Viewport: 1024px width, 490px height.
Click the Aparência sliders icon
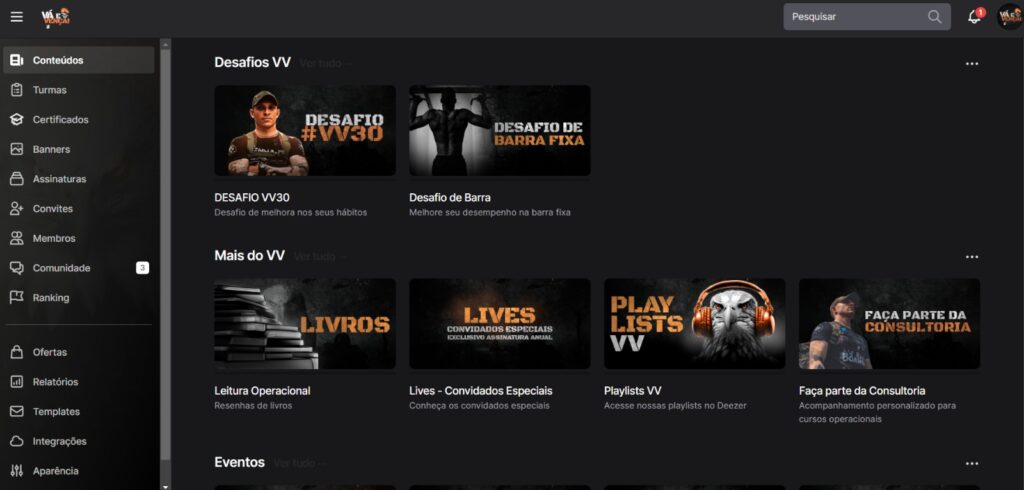click(16, 471)
